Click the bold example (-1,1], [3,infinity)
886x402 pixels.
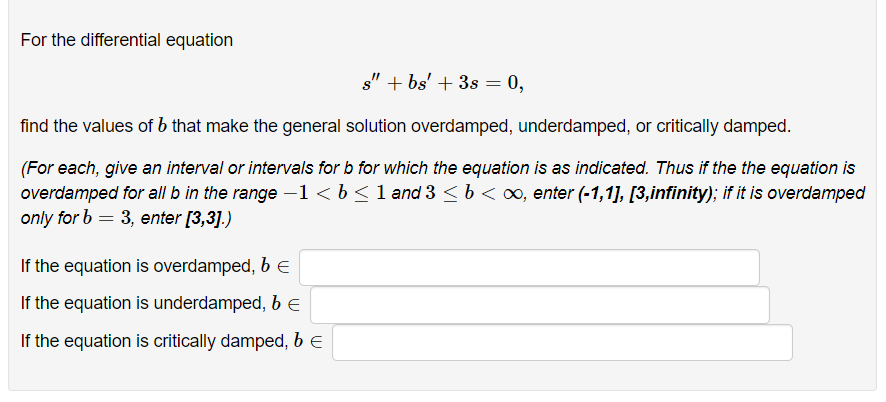click(x=645, y=193)
